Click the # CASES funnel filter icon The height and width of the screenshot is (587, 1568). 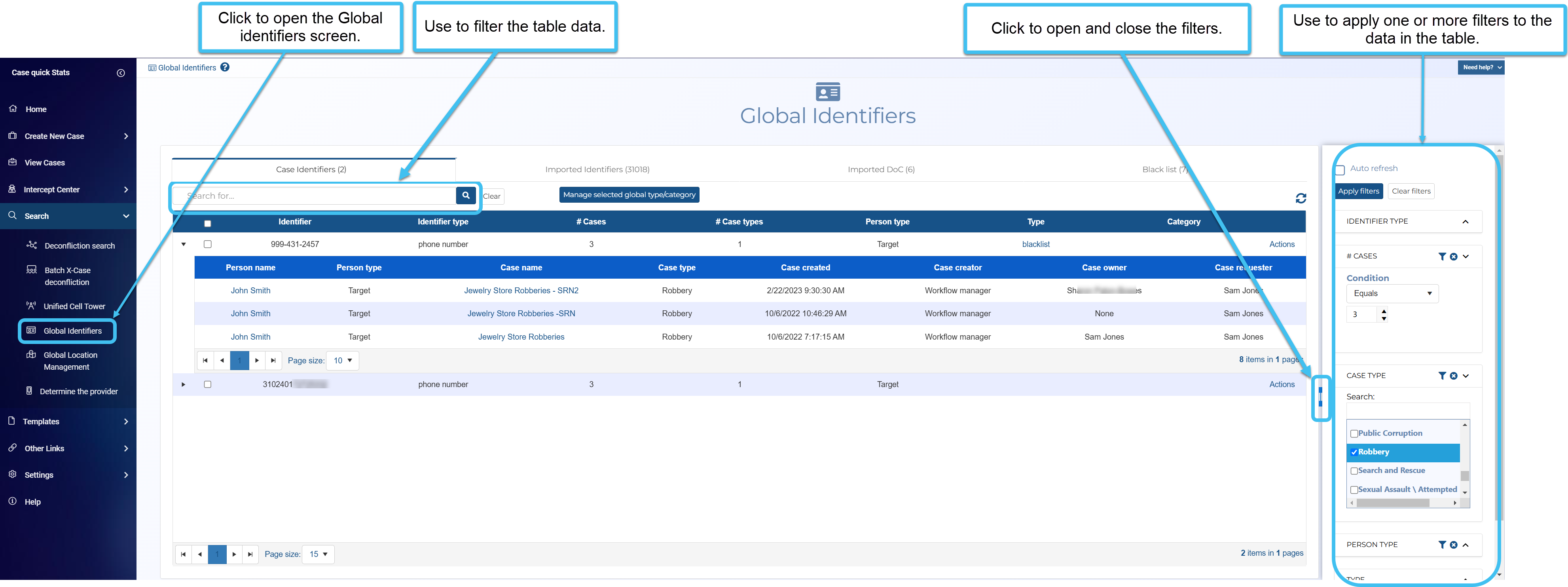click(1441, 256)
